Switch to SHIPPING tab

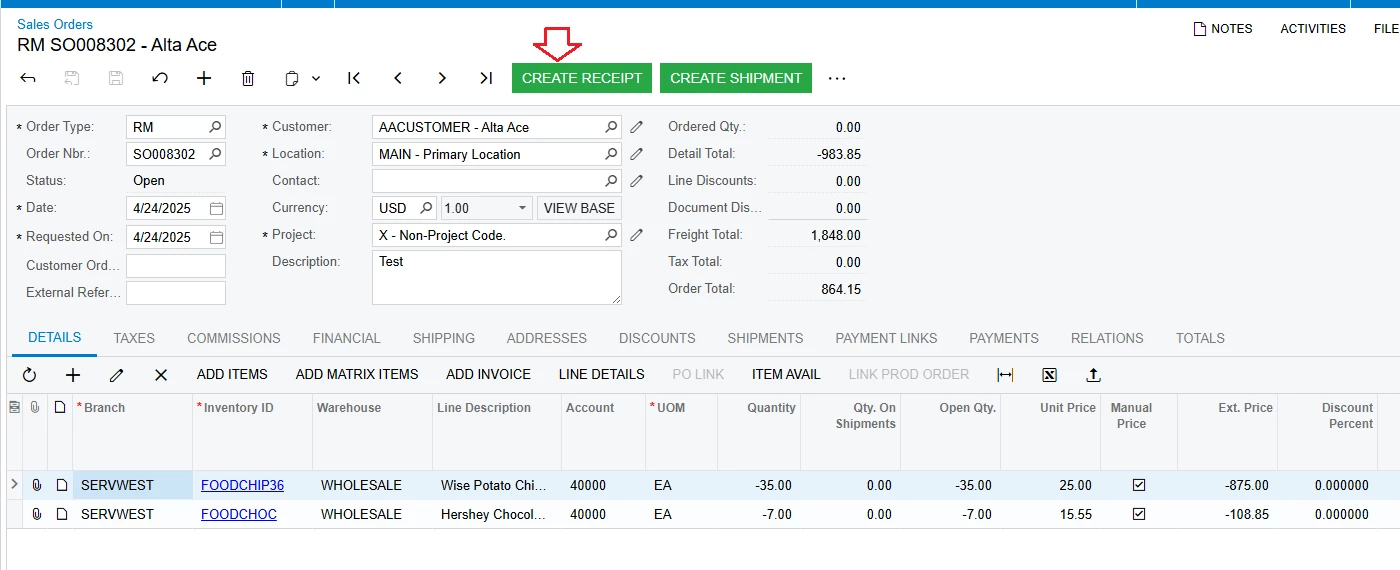pyautogui.click(x=444, y=338)
